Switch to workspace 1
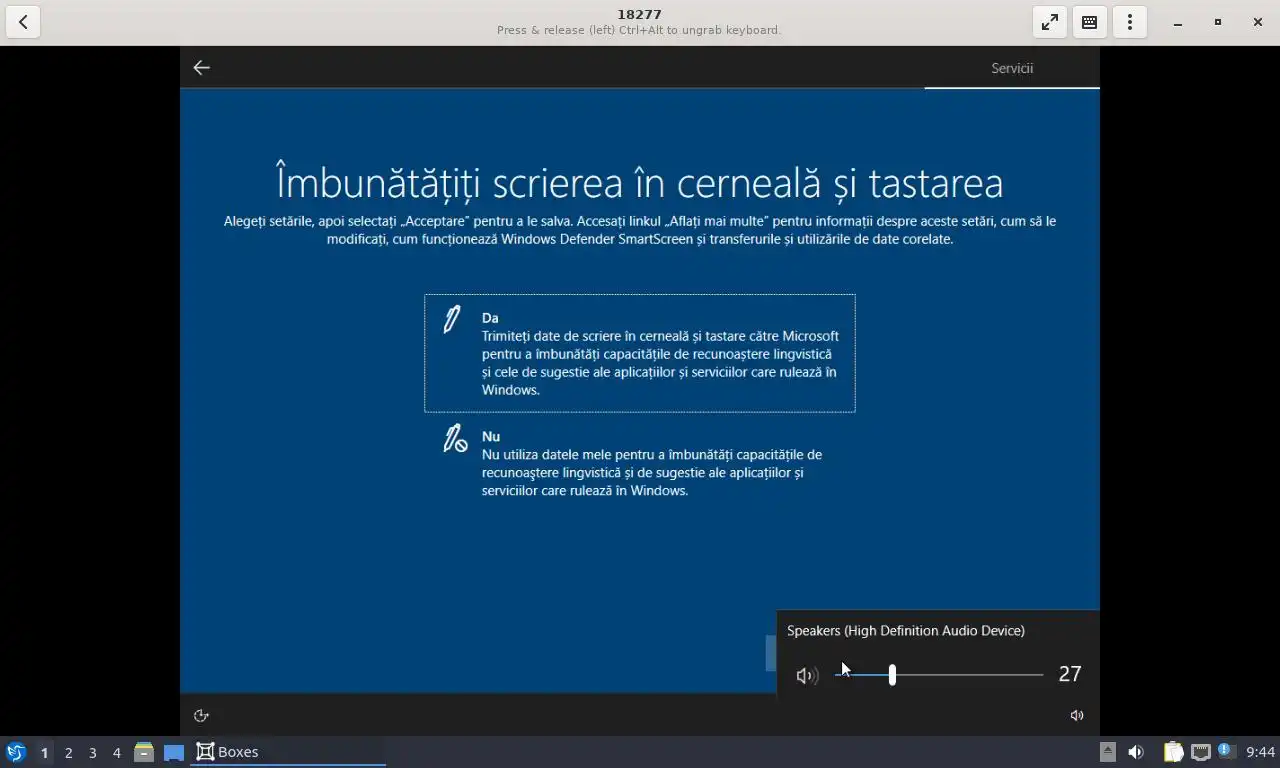Screen dimensions: 1280x768 click(x=44, y=752)
